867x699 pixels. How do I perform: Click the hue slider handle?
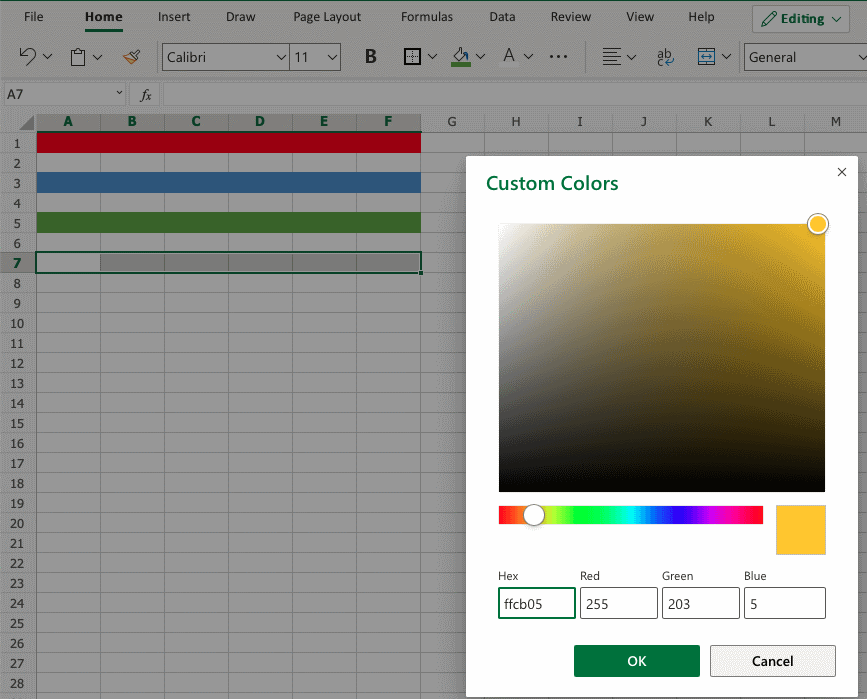tap(534, 515)
